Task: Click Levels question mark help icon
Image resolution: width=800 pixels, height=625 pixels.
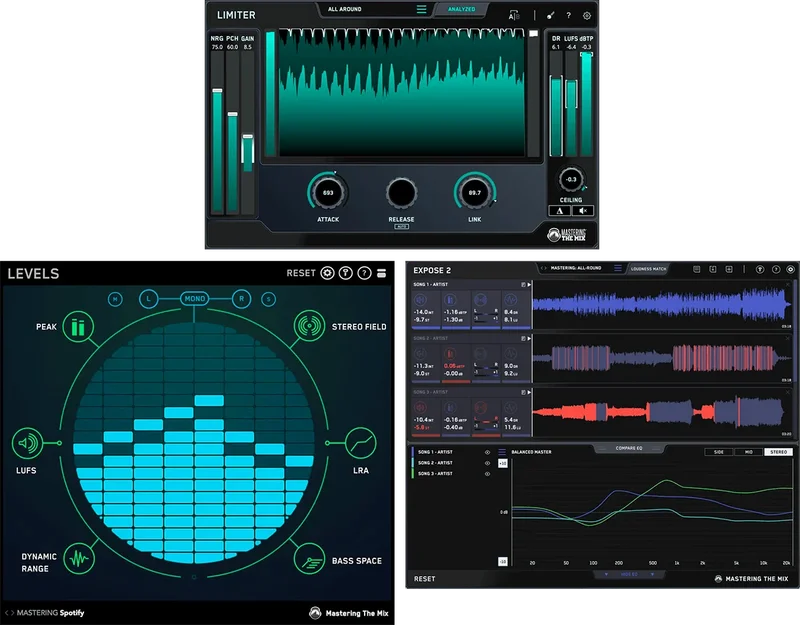Action: click(364, 273)
